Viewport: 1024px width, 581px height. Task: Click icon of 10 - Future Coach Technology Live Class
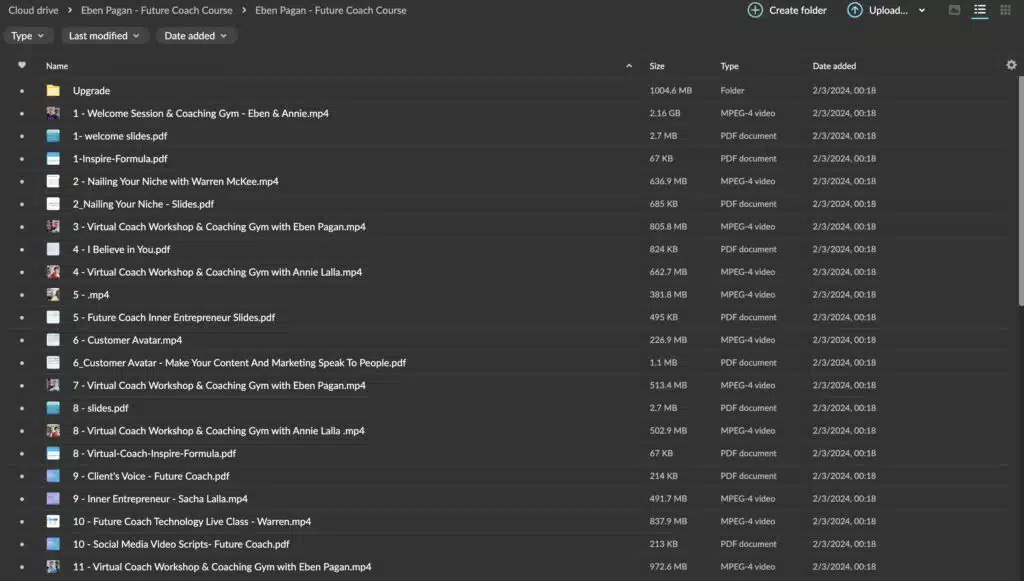tap(53, 522)
